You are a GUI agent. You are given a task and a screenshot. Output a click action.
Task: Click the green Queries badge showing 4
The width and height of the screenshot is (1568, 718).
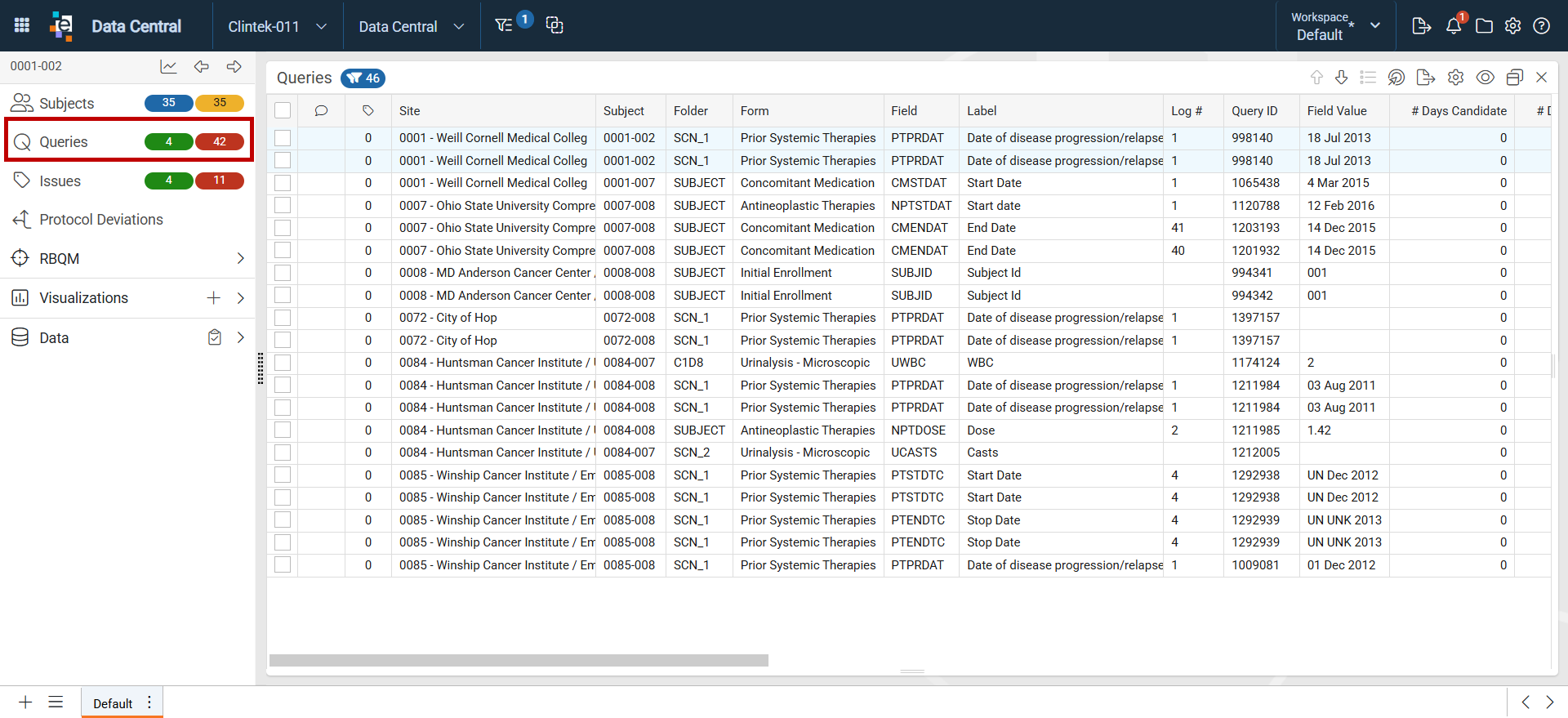click(168, 141)
